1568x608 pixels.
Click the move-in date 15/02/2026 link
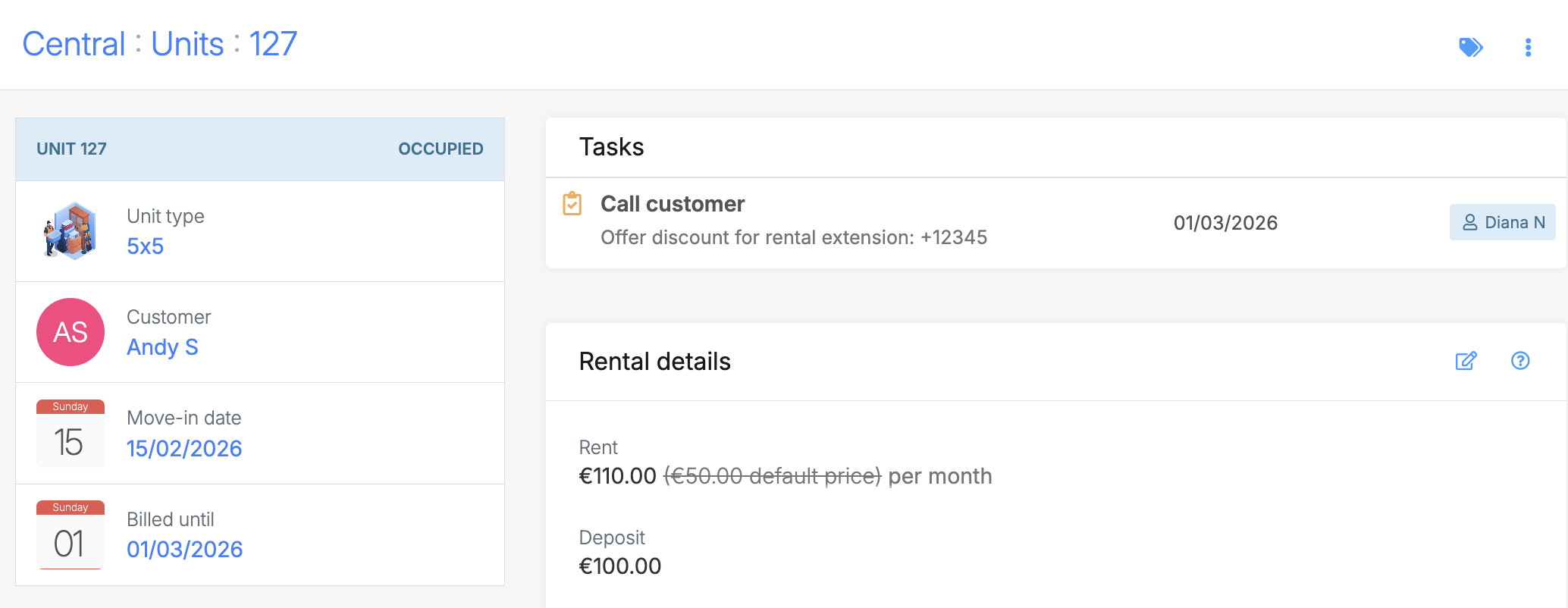(x=184, y=449)
